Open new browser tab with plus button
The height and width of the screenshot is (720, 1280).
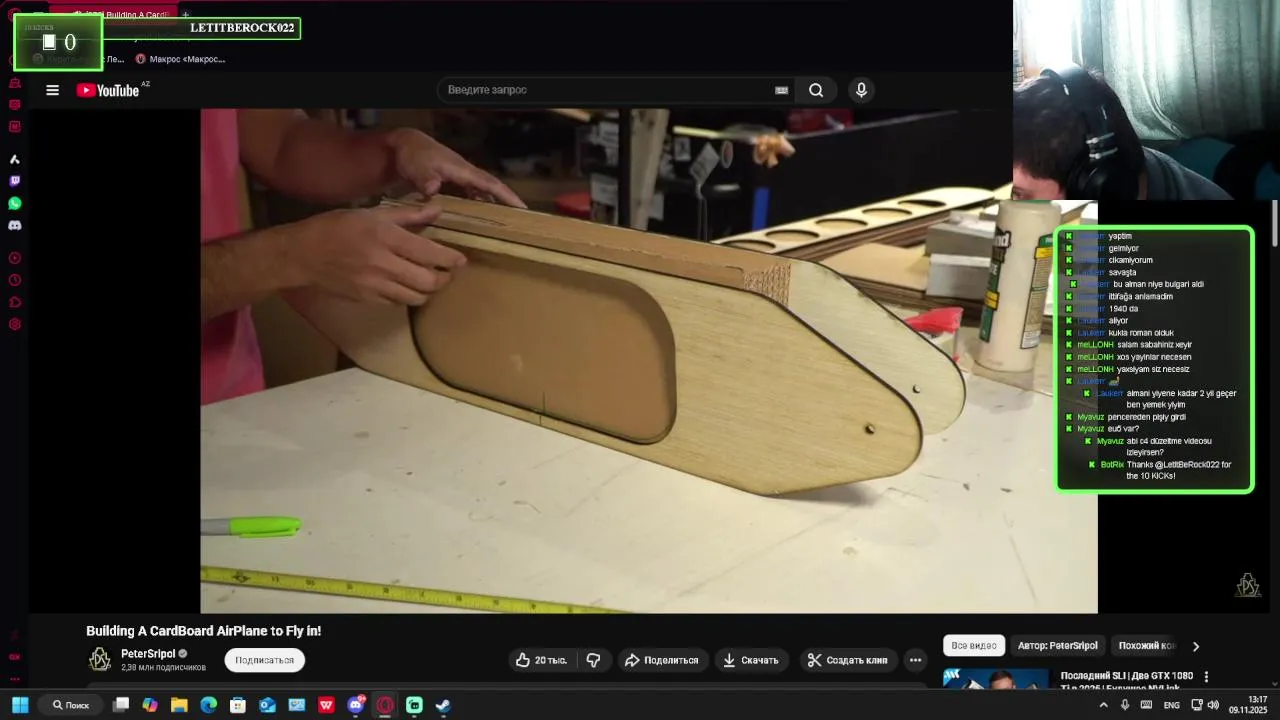pos(185,15)
